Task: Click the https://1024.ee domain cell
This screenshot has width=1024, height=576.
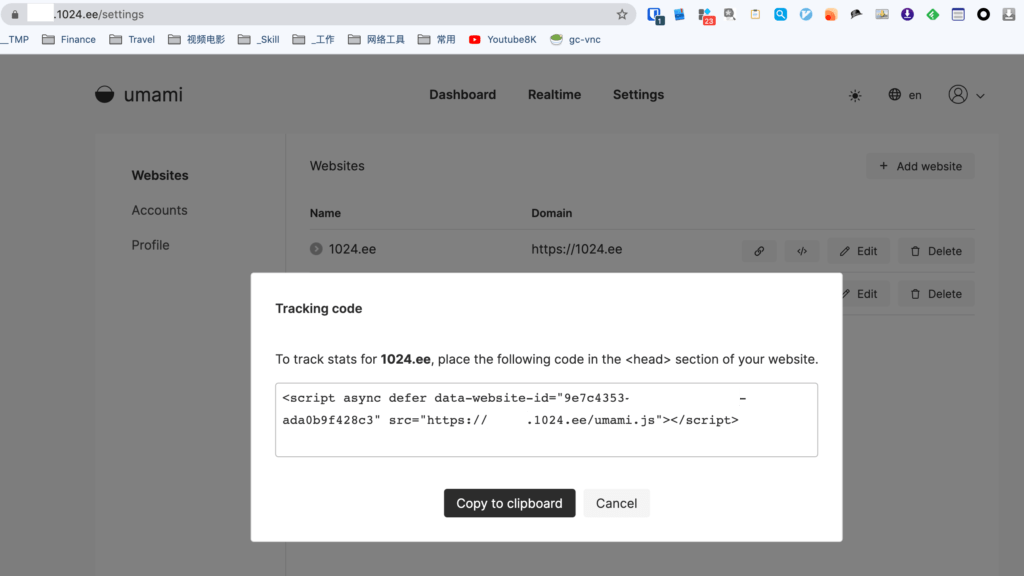Action: click(x=577, y=249)
